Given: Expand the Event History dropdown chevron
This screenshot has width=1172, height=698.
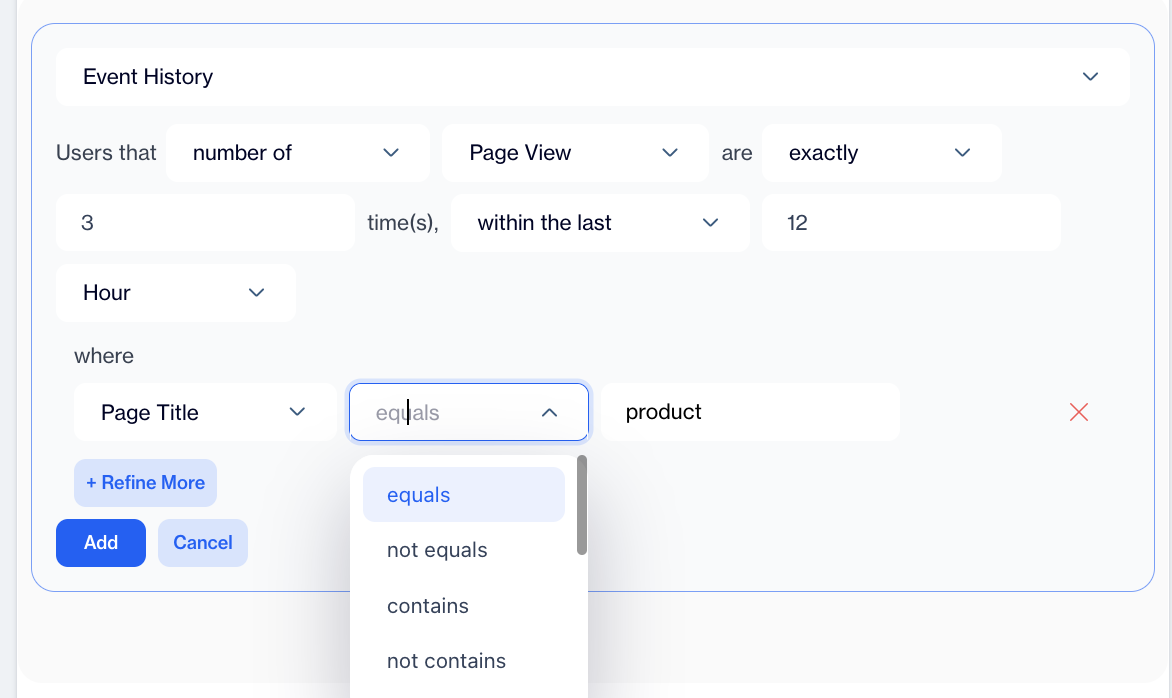Looking at the screenshot, I should pyautogui.click(x=1090, y=77).
